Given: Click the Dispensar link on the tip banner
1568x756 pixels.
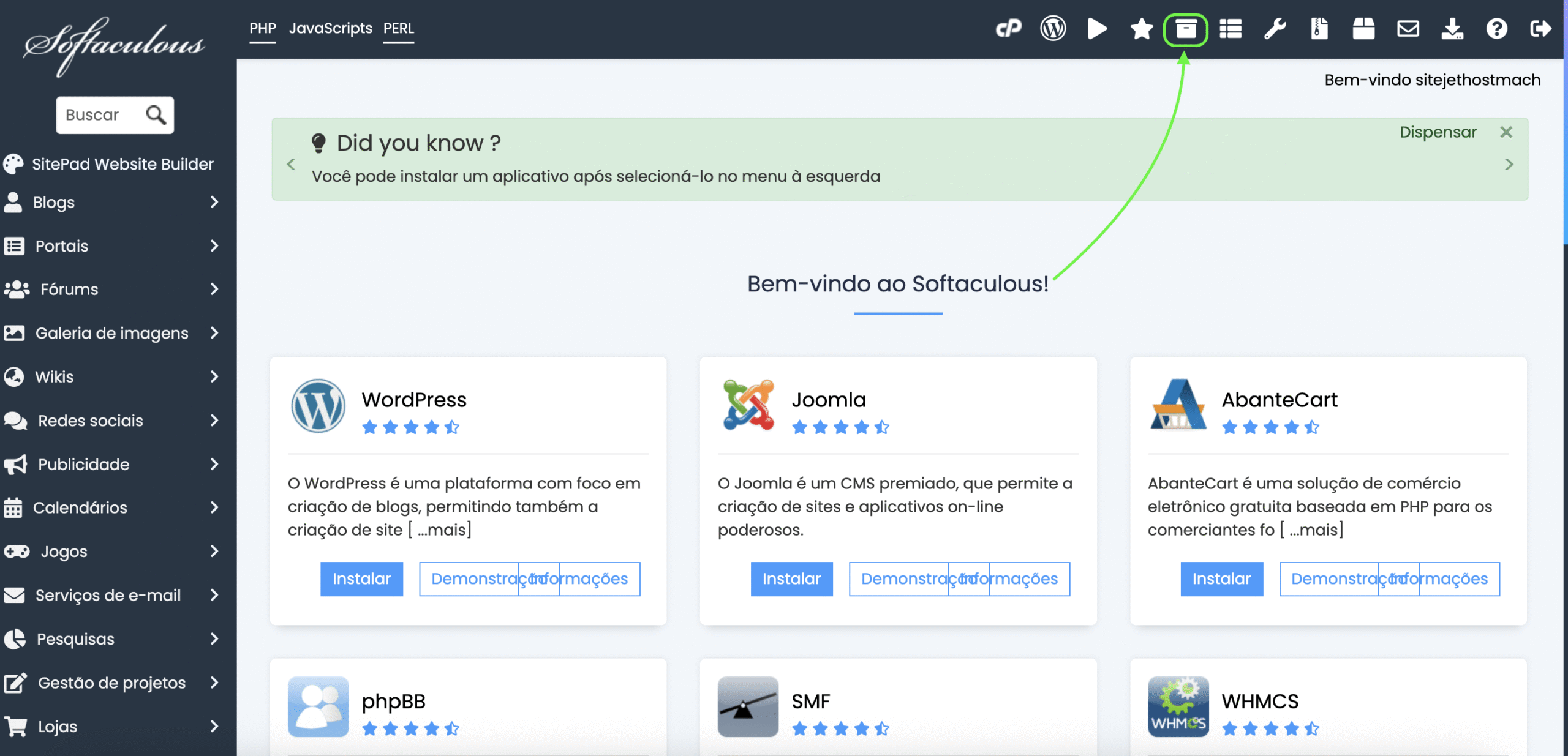Looking at the screenshot, I should tap(1438, 132).
